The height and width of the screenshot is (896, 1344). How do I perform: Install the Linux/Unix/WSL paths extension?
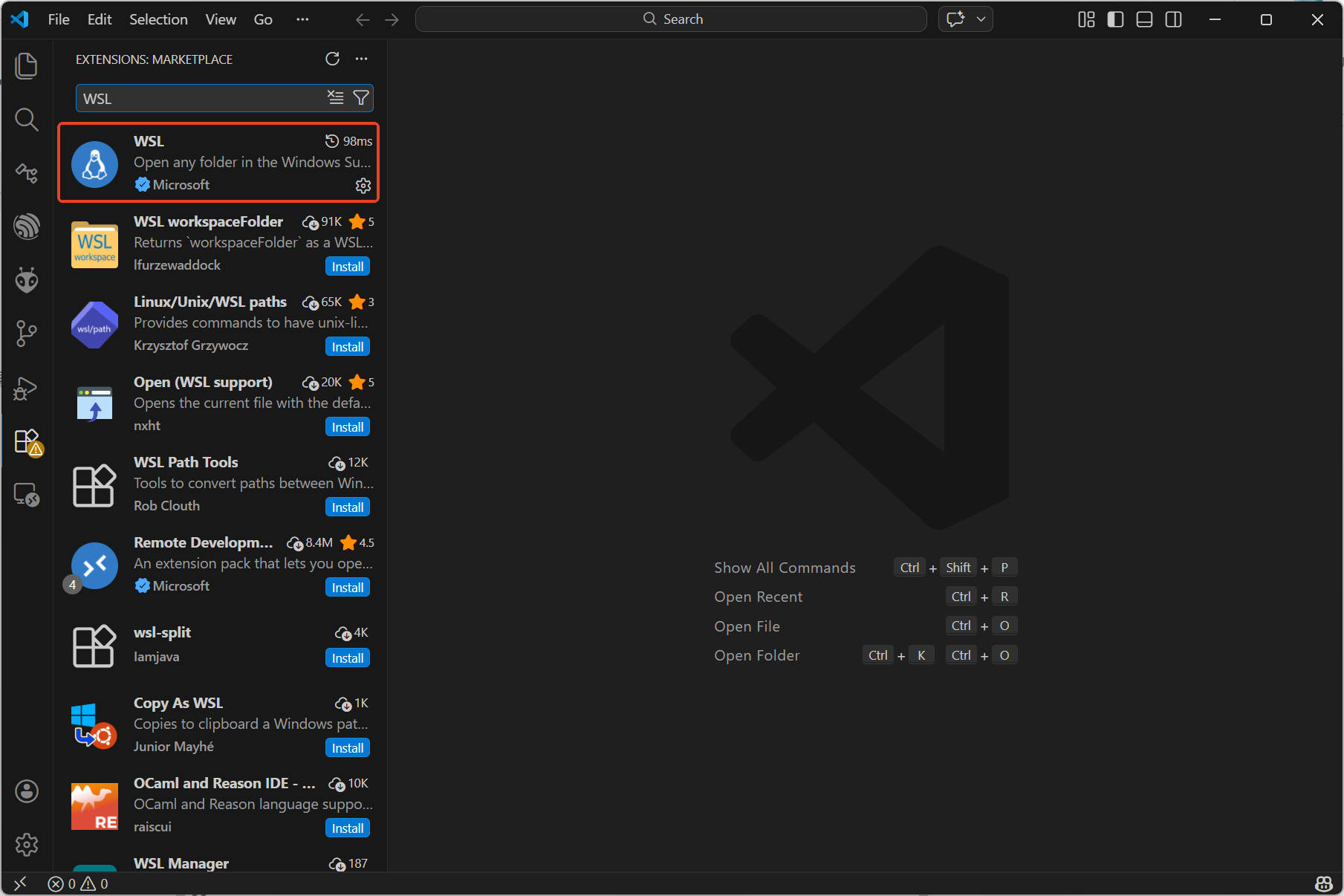348,347
